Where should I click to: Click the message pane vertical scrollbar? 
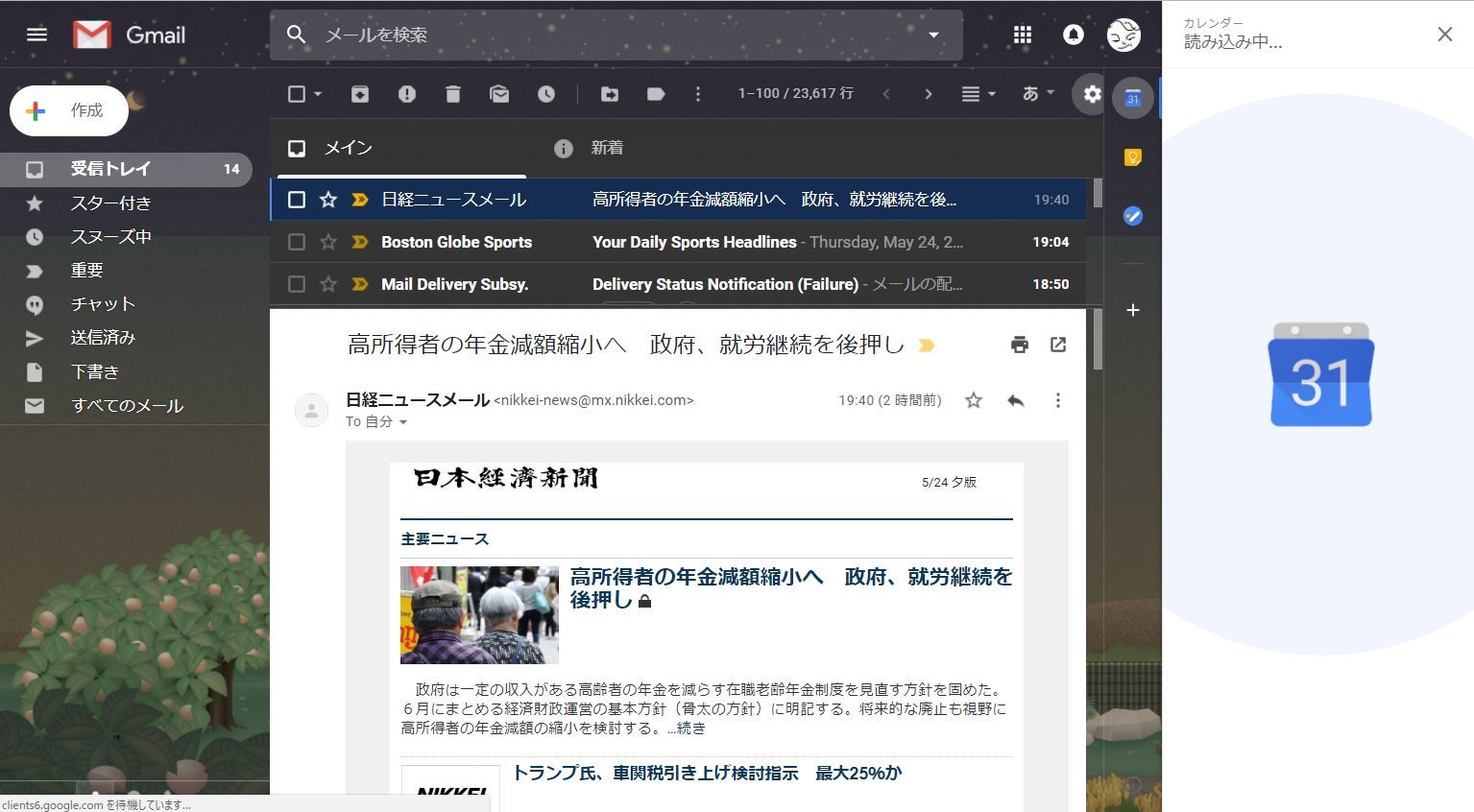[1098, 340]
